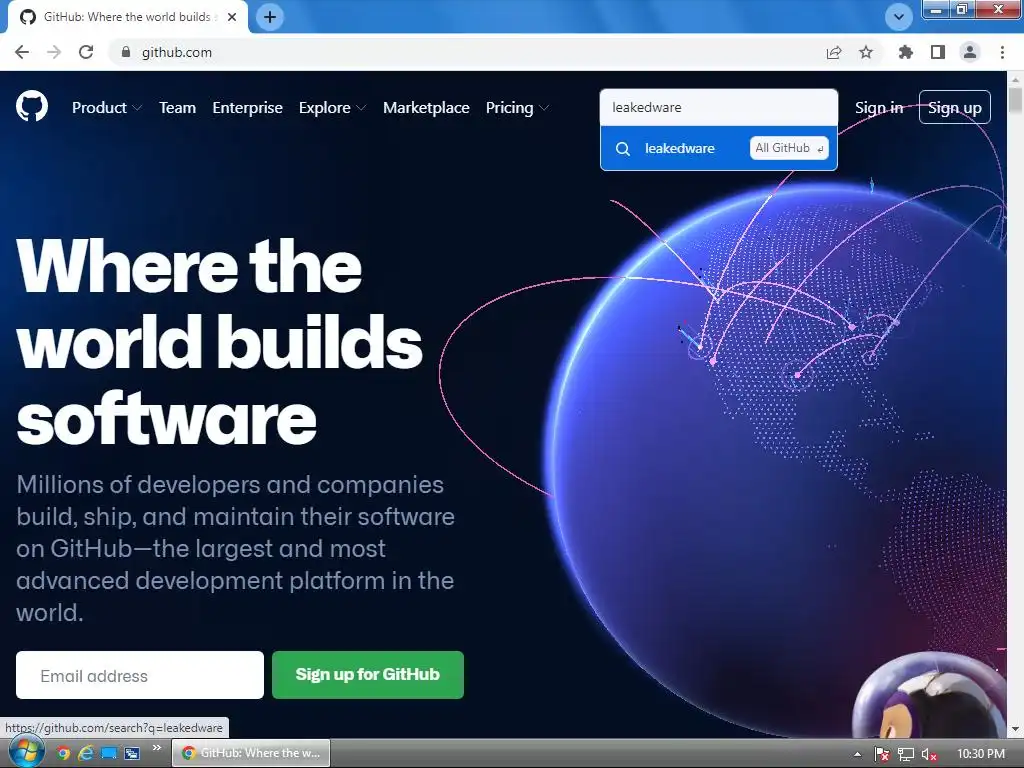Click Sign in link
The height and width of the screenshot is (768, 1024).
click(879, 108)
